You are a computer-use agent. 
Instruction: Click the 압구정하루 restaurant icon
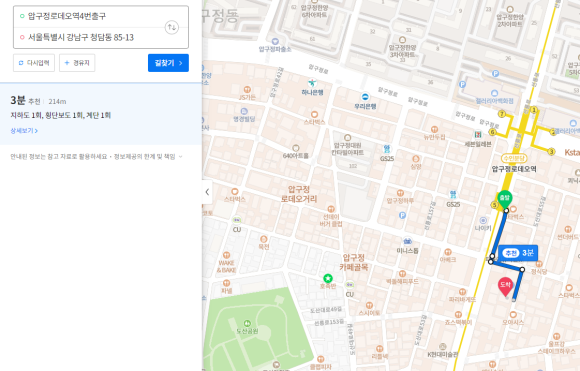click(x=400, y=193)
